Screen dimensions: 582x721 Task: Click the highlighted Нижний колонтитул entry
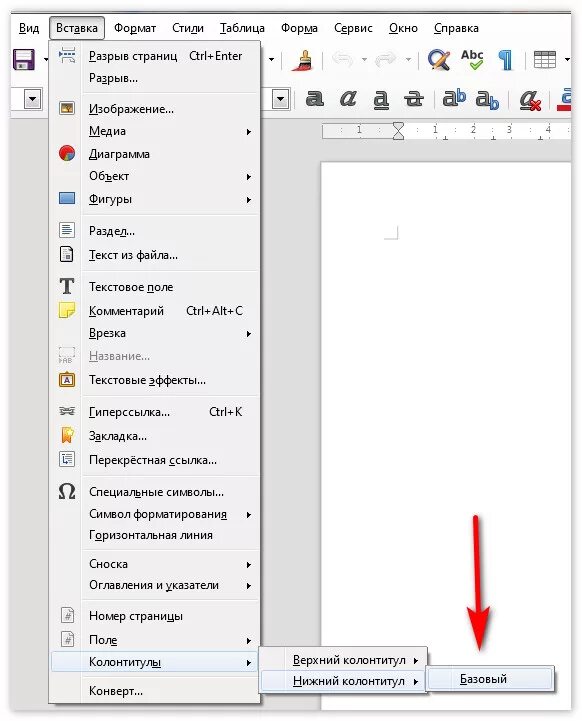344,681
